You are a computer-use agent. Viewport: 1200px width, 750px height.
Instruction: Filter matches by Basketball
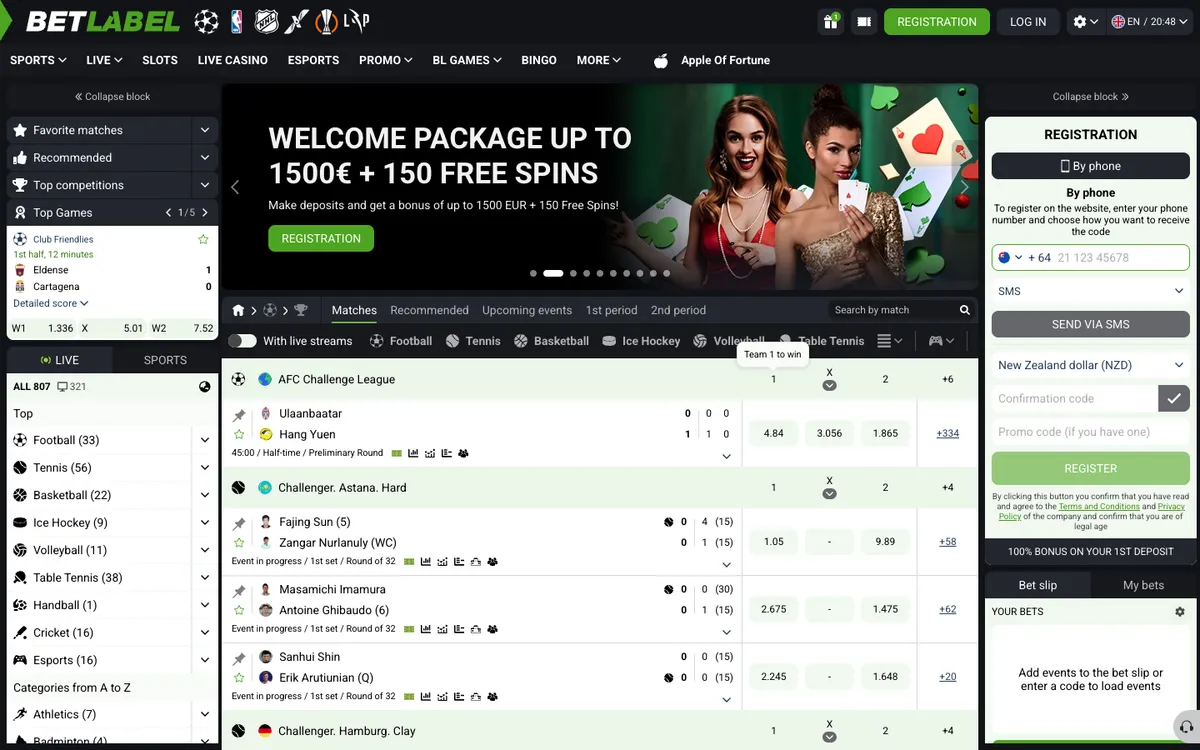(551, 341)
